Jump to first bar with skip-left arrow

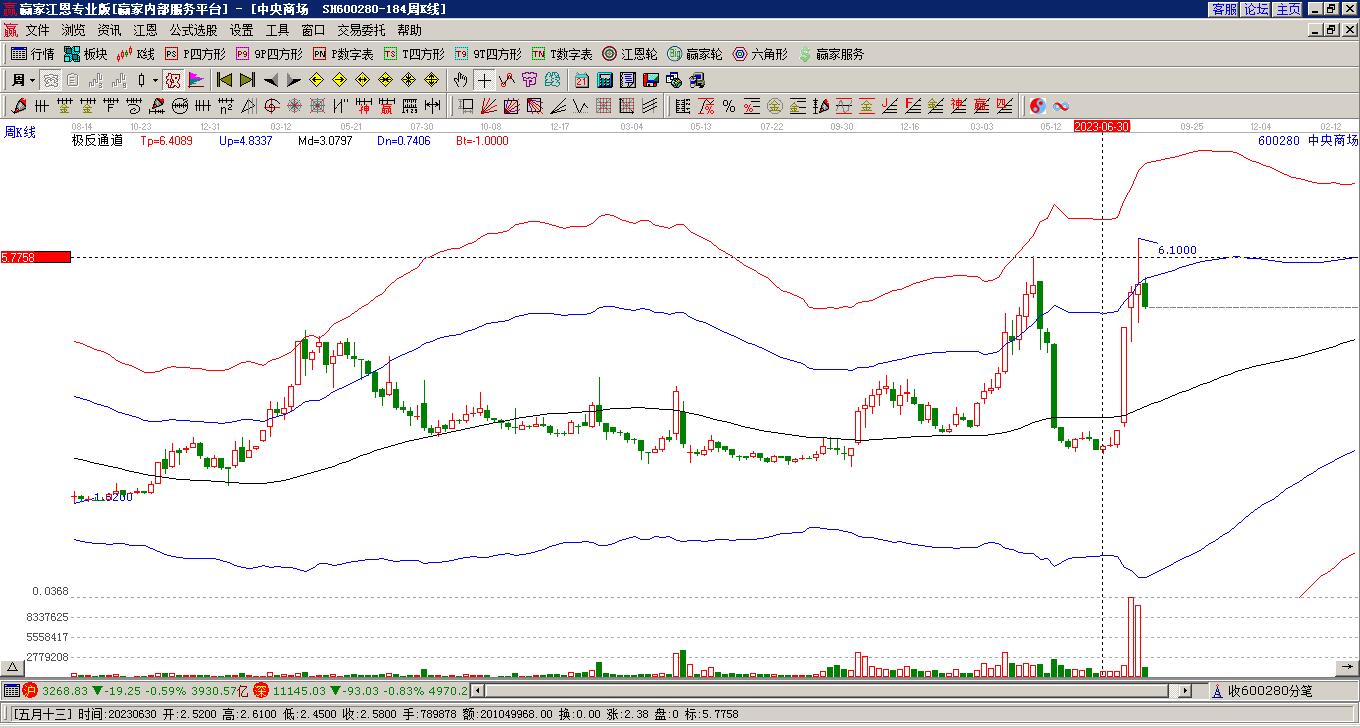pos(225,80)
